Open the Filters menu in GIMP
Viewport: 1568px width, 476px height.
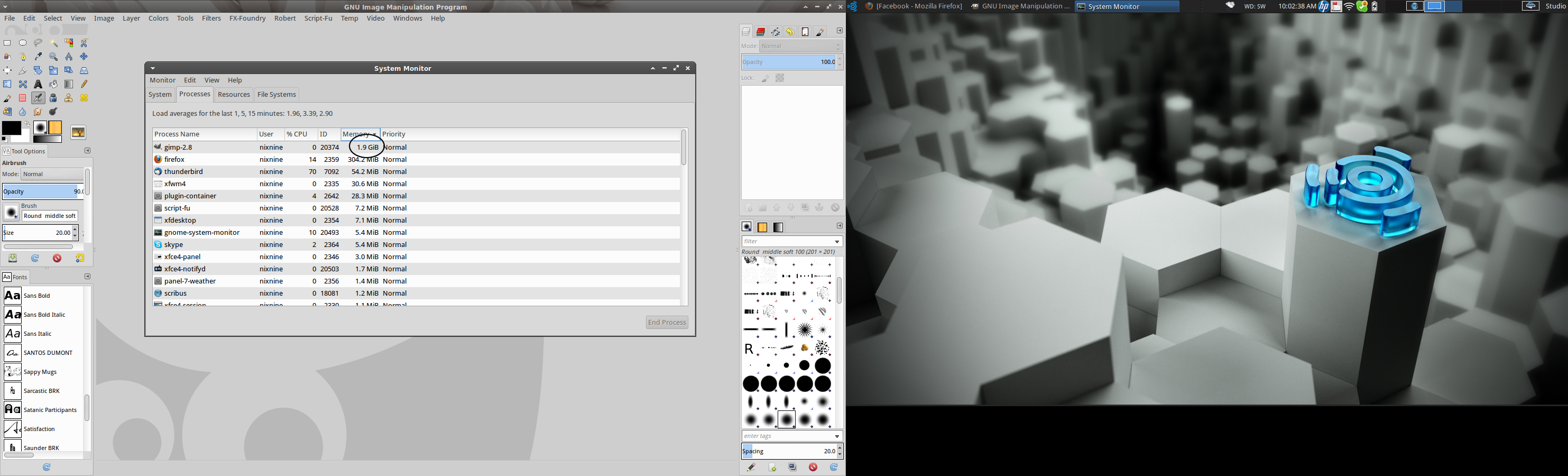[211, 19]
